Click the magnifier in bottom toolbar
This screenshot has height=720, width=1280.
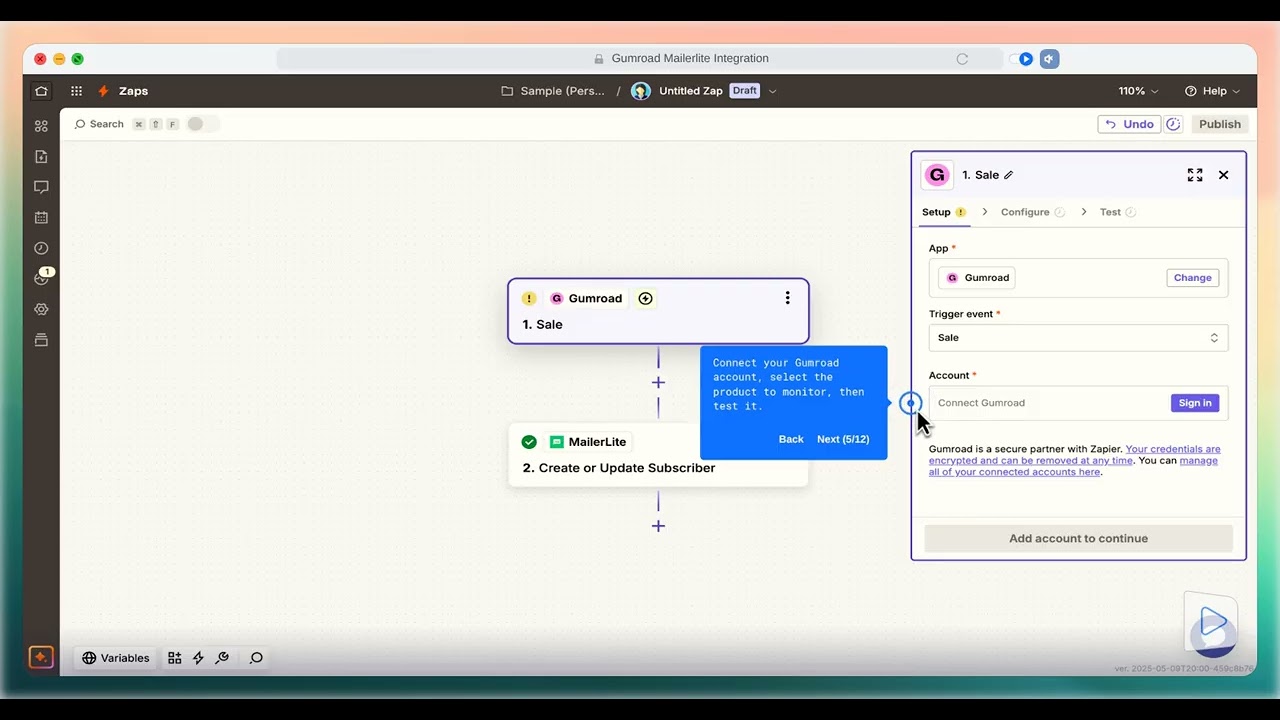256,658
